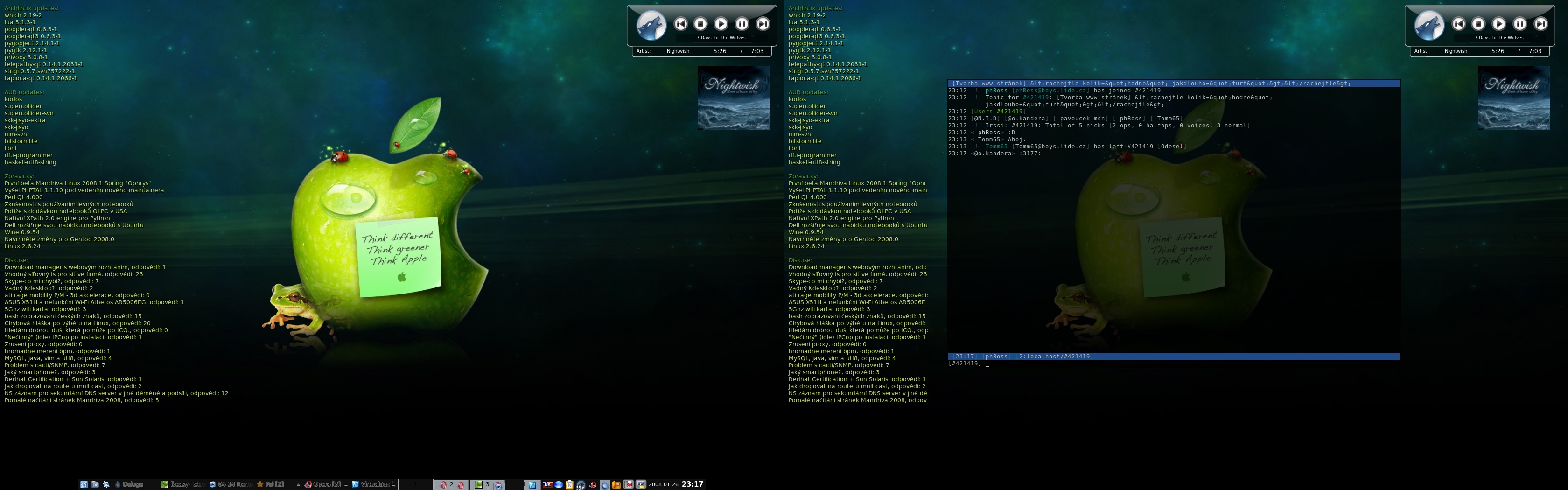1568x490 pixels.
Task: Click 'supercollider-svn' AUR update on the left monitor
Action: coord(28,113)
